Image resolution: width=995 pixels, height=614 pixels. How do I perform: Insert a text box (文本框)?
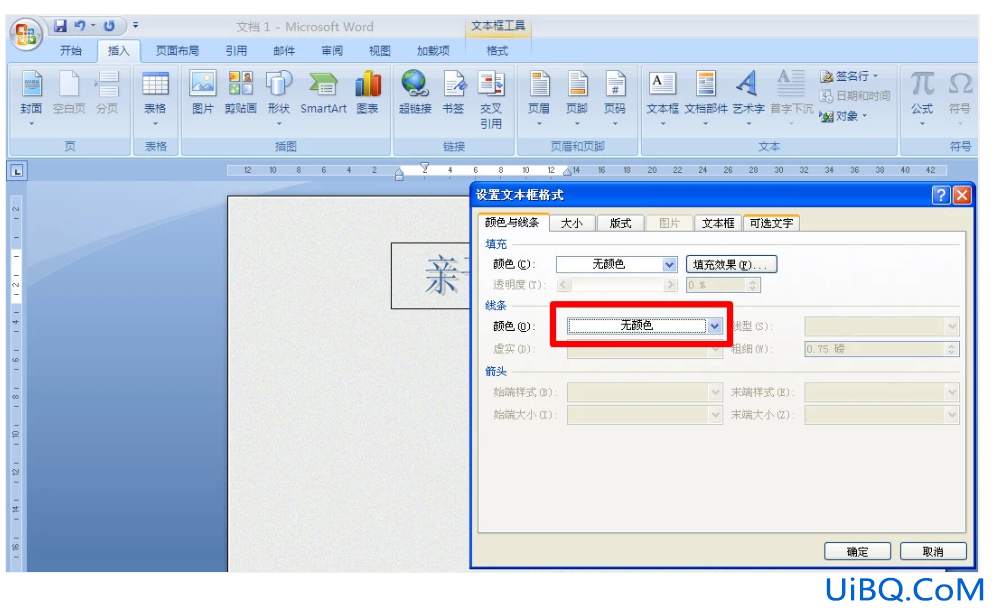[x=662, y=98]
